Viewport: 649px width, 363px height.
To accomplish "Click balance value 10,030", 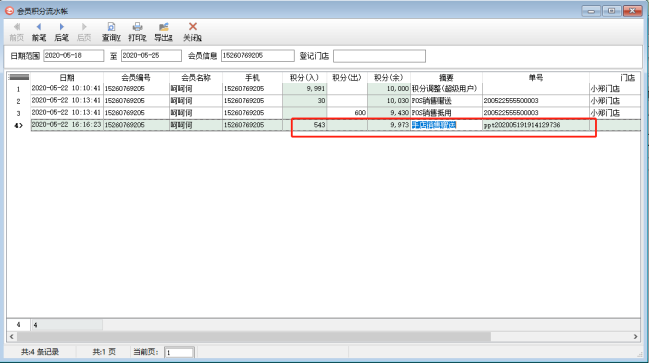I will 398,101.
